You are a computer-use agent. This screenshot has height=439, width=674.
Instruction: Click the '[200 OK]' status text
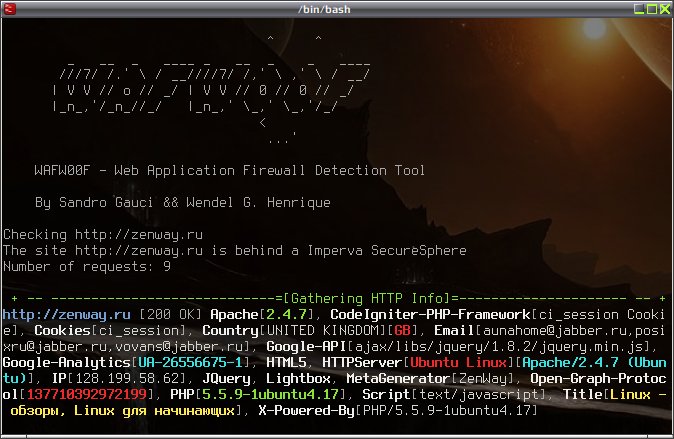(x=171, y=315)
